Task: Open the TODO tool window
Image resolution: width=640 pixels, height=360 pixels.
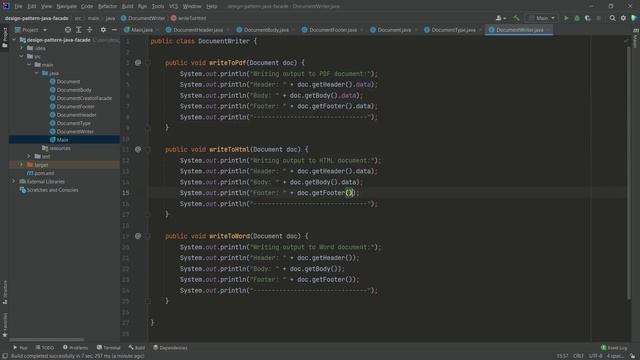Action: click(x=45, y=348)
